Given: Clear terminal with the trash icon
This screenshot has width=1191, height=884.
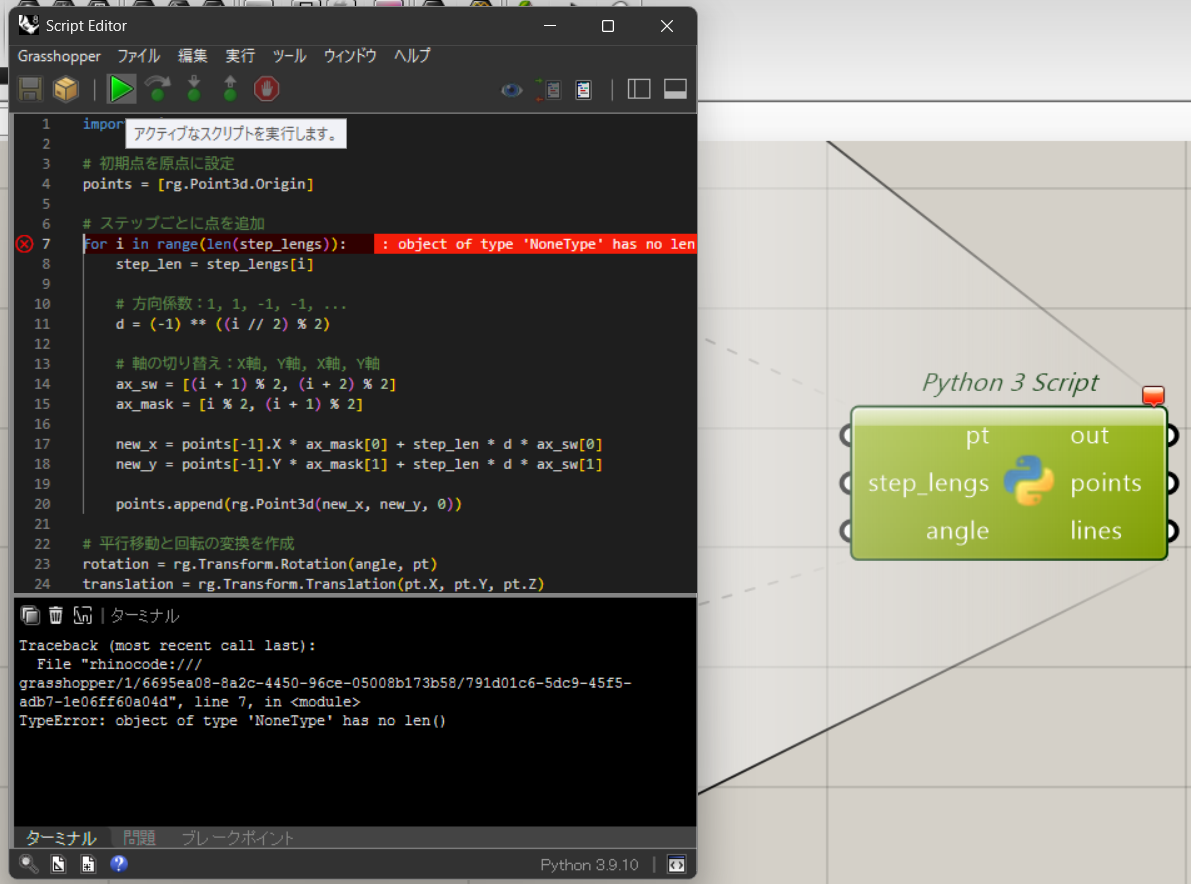Looking at the screenshot, I should [x=56, y=615].
